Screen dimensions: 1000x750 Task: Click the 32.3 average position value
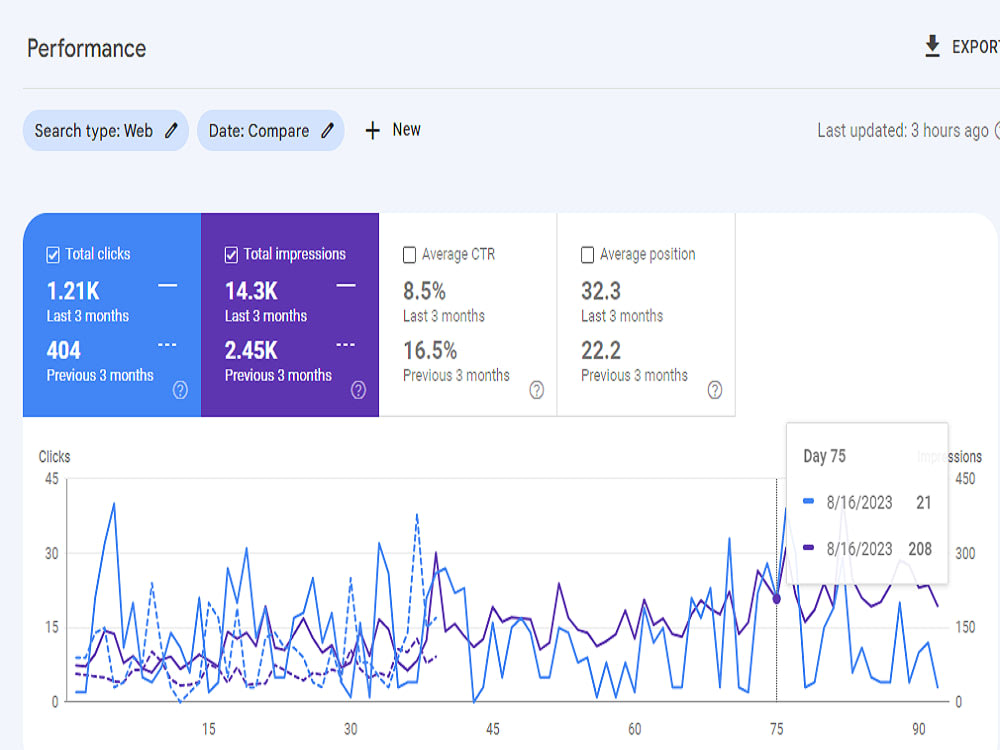pyautogui.click(x=601, y=291)
